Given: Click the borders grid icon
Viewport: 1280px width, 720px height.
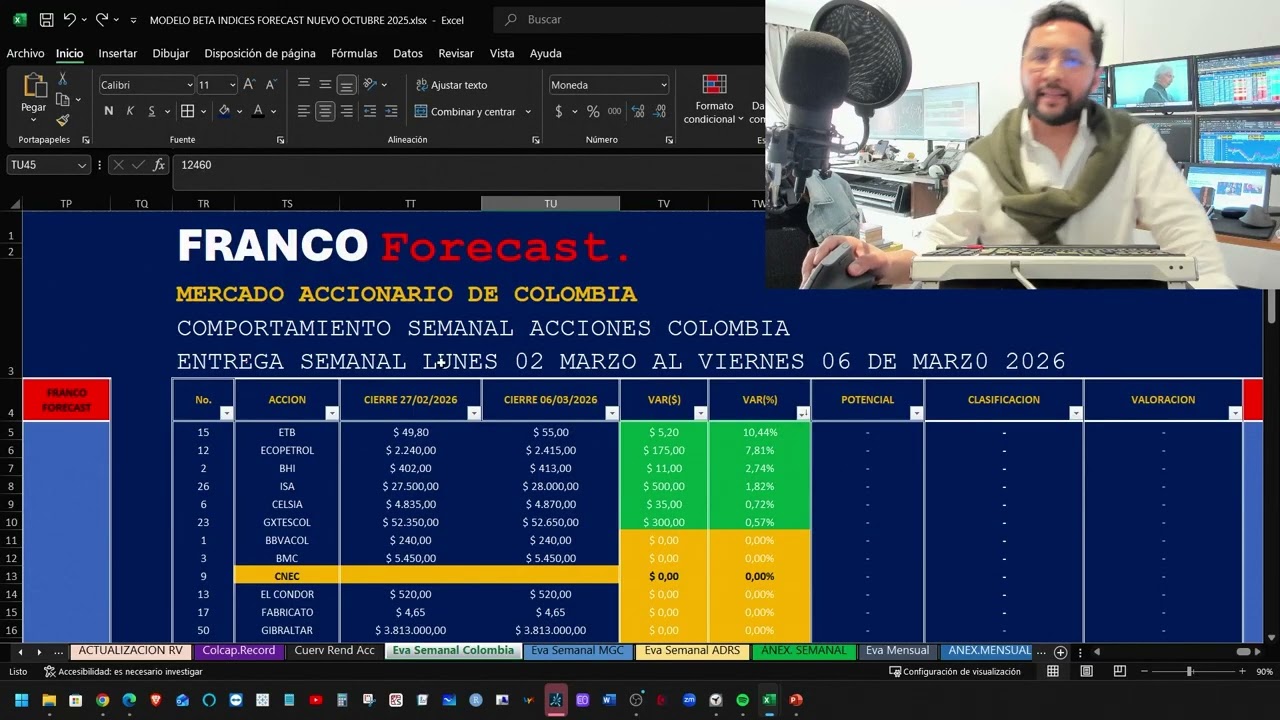Looking at the screenshot, I should click(x=187, y=111).
